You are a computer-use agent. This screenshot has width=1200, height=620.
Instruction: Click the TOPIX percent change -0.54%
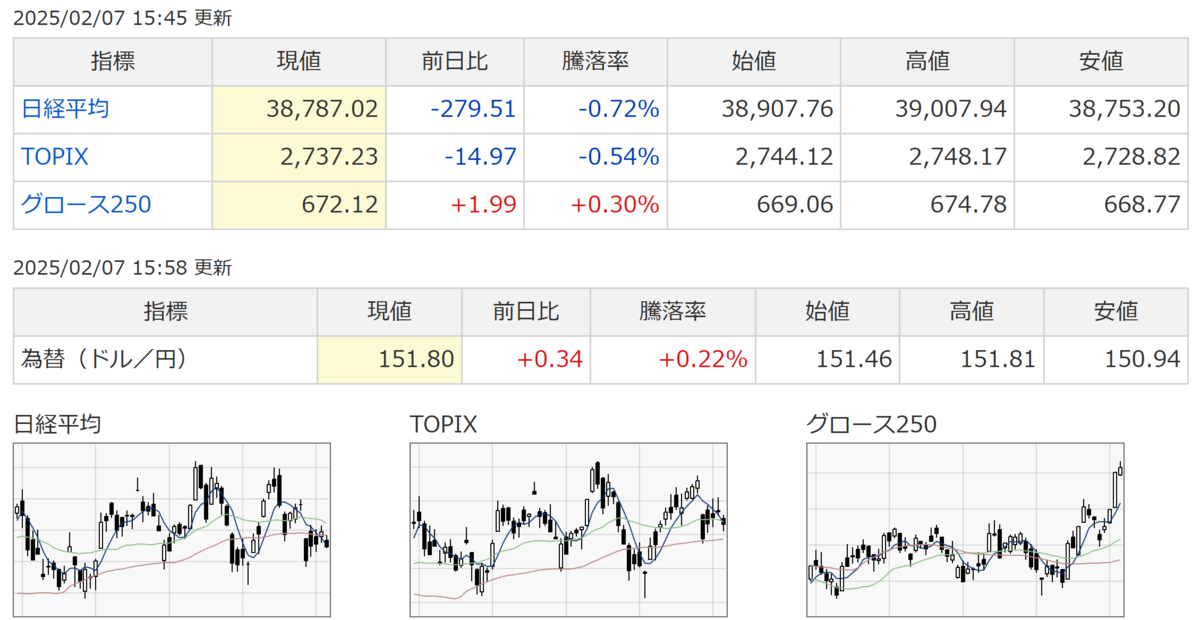(619, 157)
